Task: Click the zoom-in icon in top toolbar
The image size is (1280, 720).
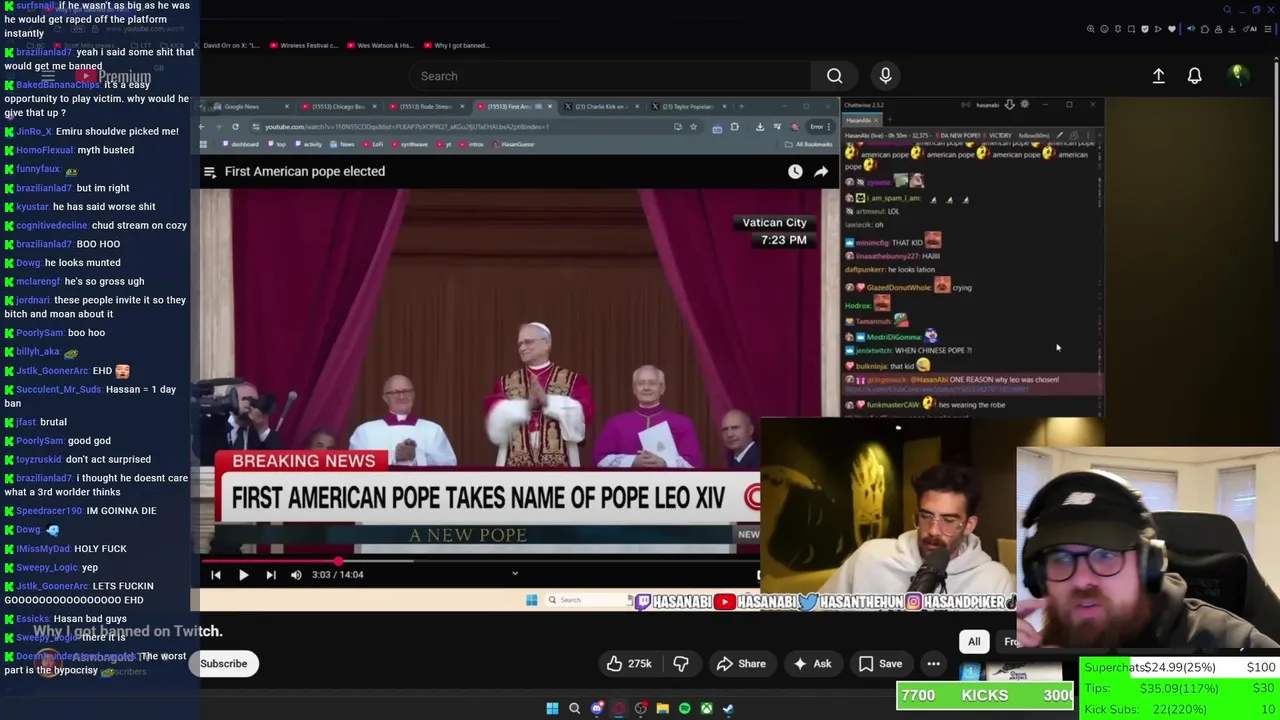Action: click(1090, 29)
